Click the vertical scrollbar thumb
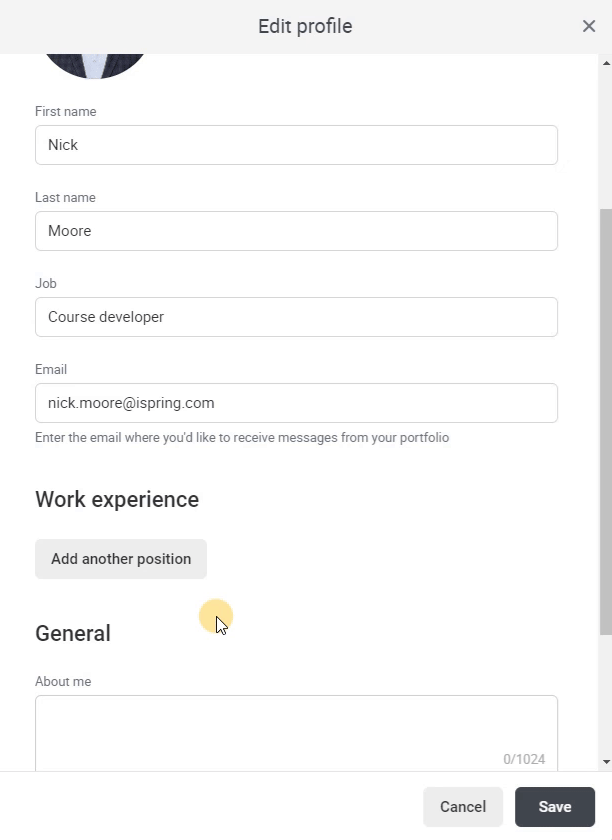 [606, 422]
